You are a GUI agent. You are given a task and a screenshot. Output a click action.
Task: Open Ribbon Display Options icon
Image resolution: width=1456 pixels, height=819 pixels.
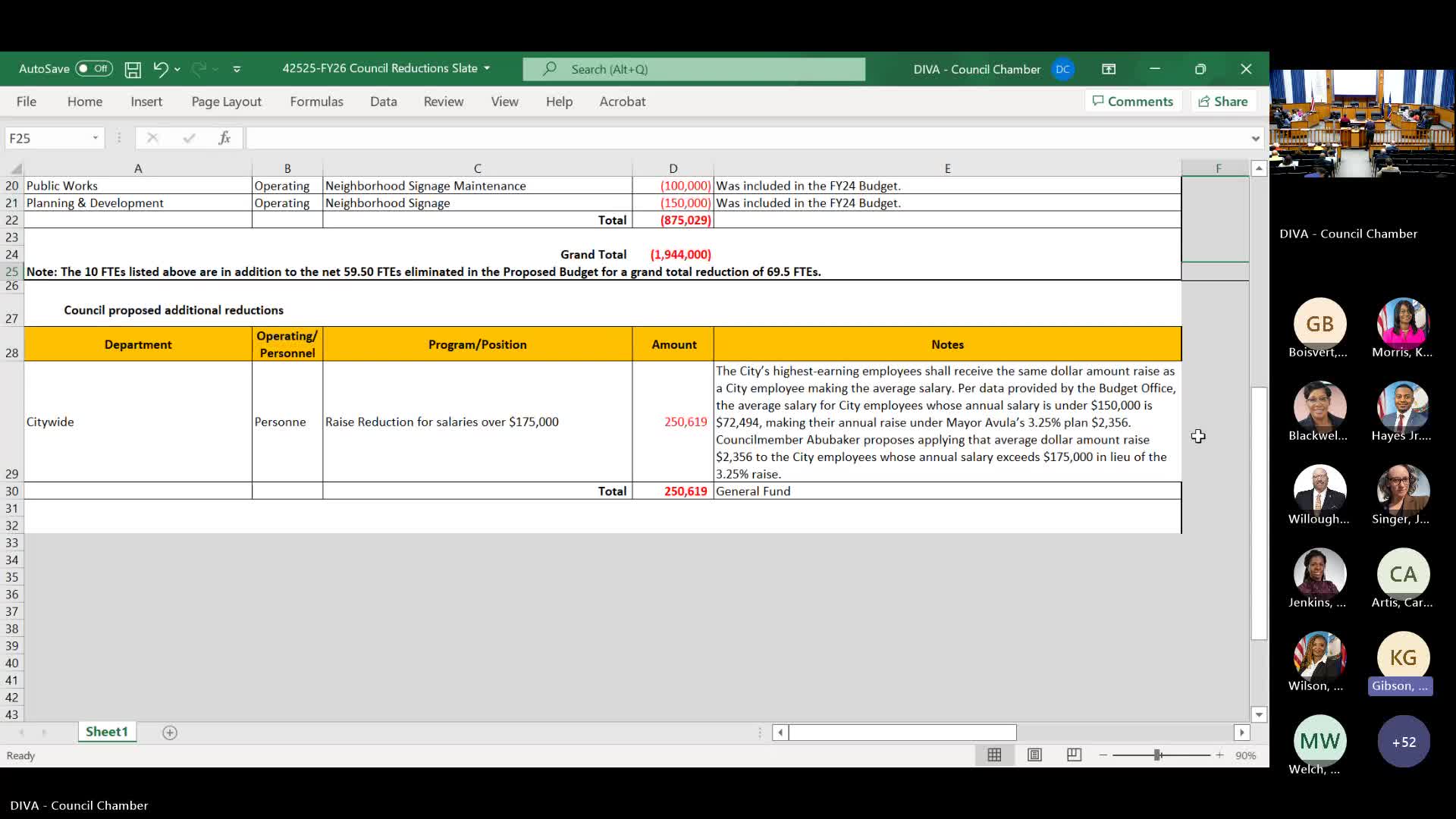[1109, 69]
